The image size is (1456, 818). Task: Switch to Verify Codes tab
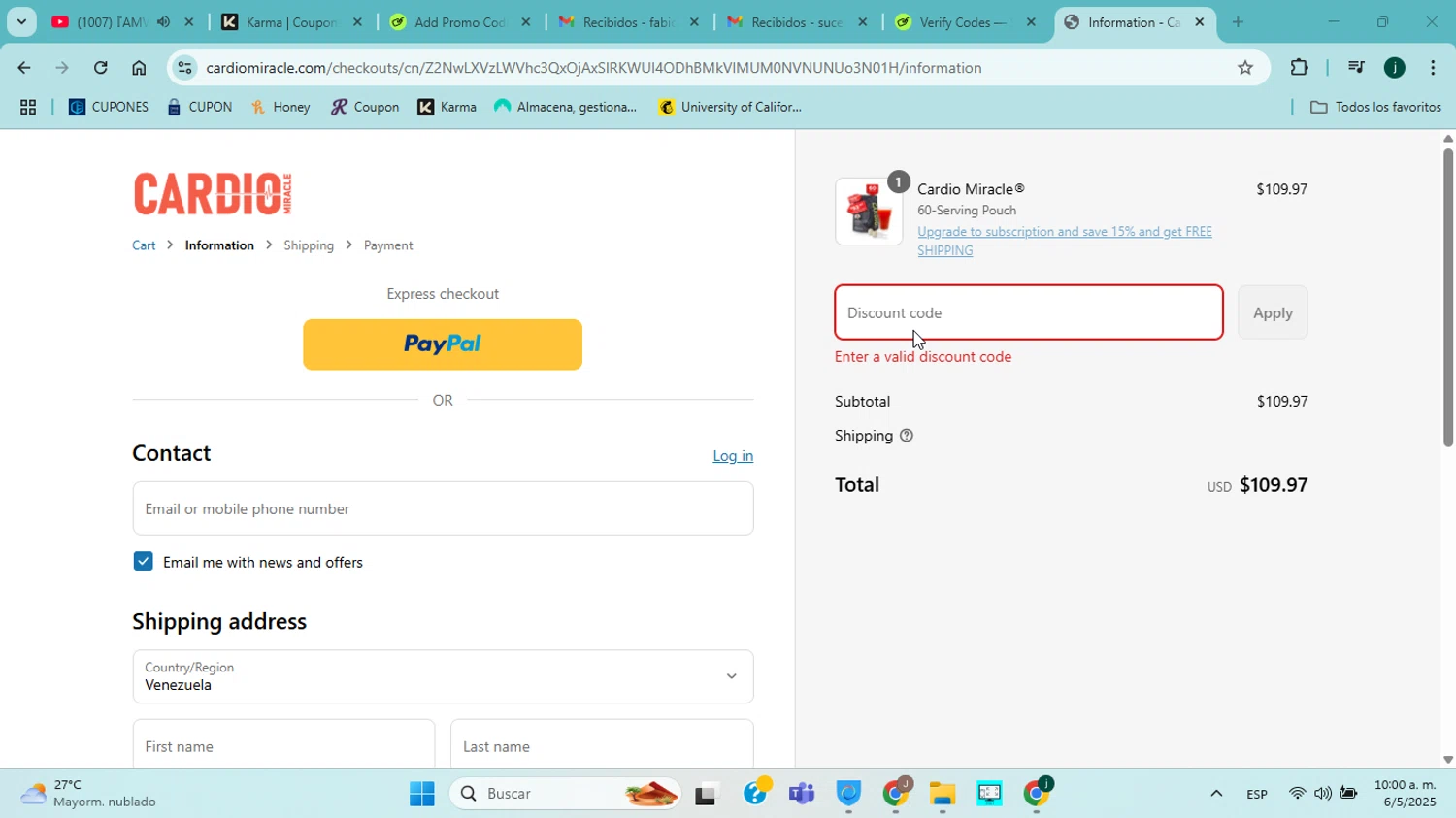pyautogui.click(x=964, y=21)
